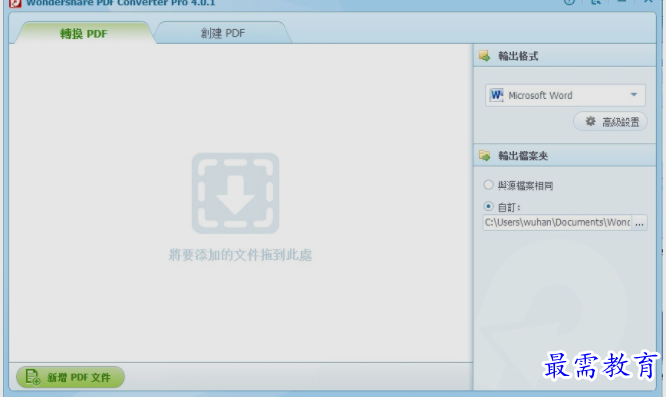Click the drop-files arrow icon in center

coord(235,193)
